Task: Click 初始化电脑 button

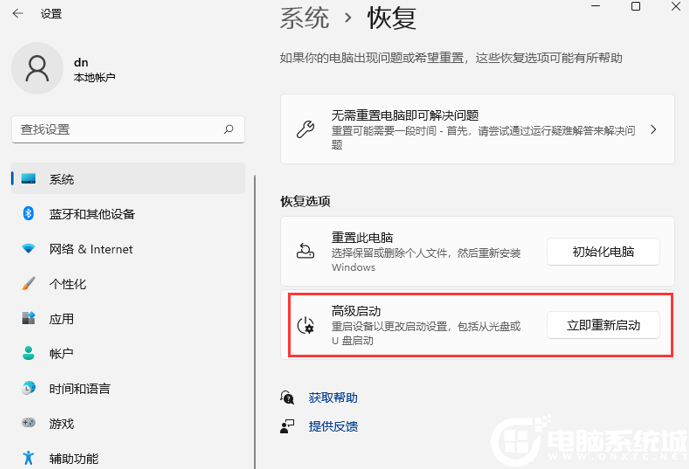Action: pyautogui.click(x=603, y=252)
